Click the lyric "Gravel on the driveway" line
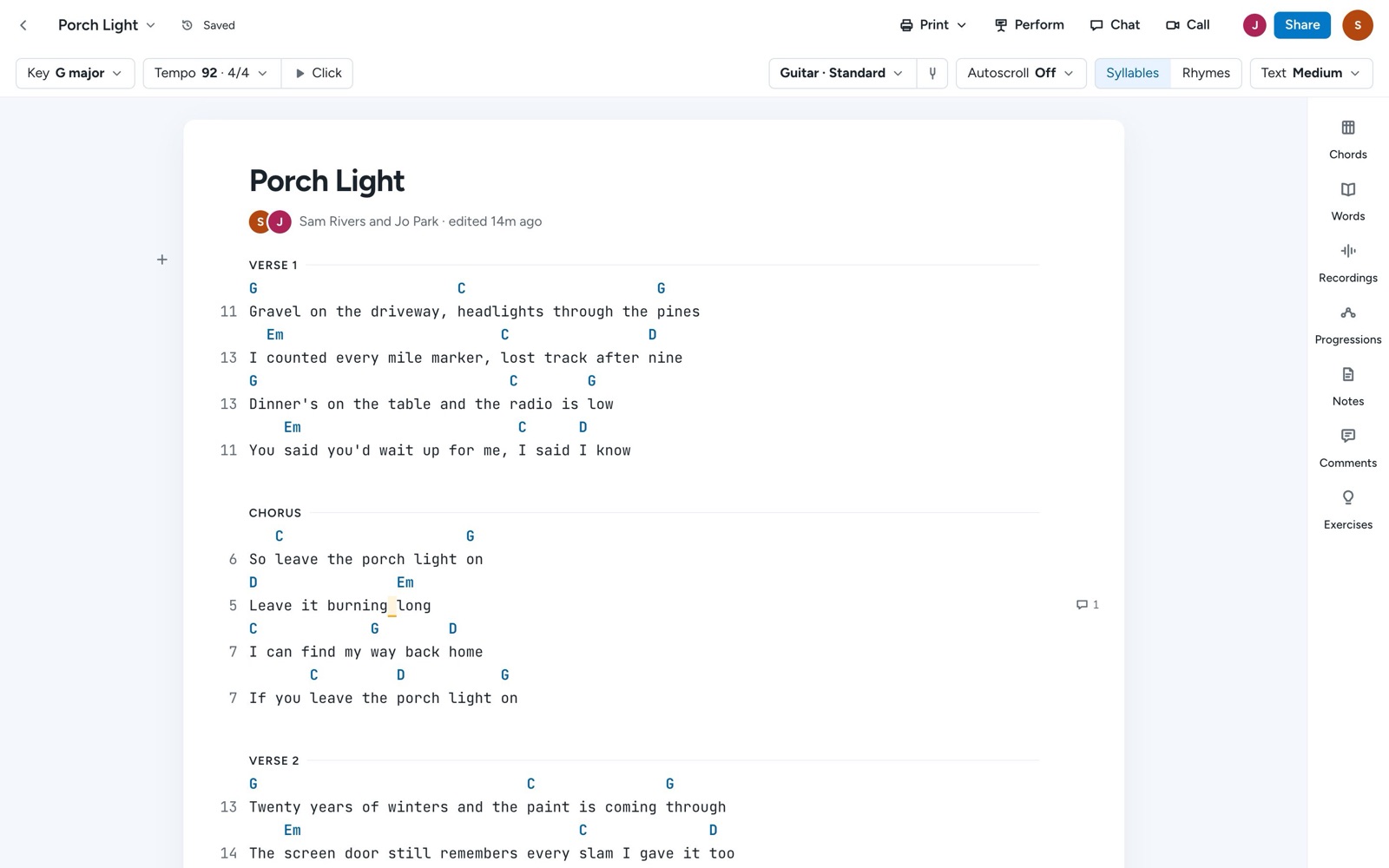Viewport: 1389px width, 868px height. (474, 312)
